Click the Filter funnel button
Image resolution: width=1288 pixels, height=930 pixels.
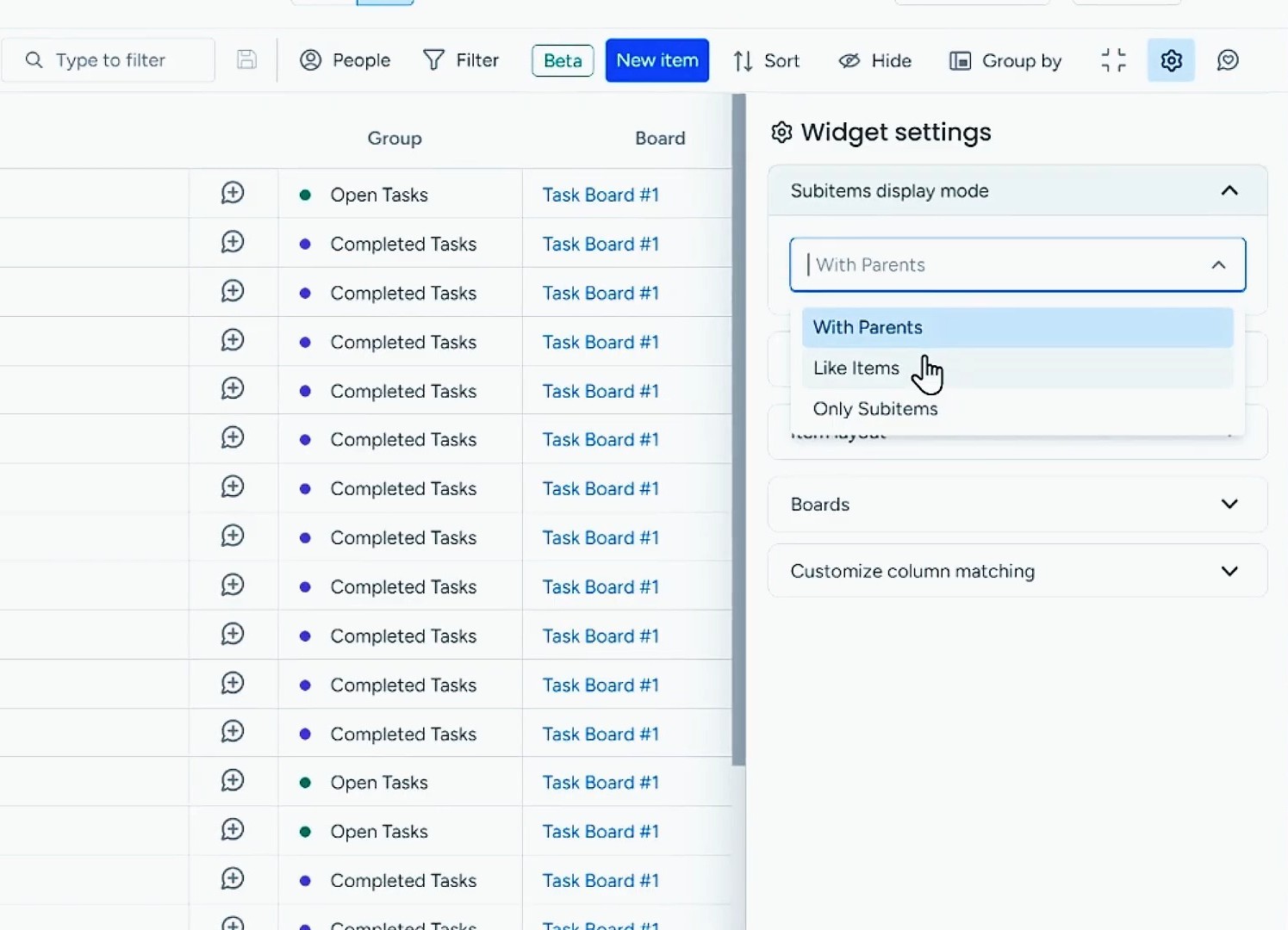(x=461, y=60)
